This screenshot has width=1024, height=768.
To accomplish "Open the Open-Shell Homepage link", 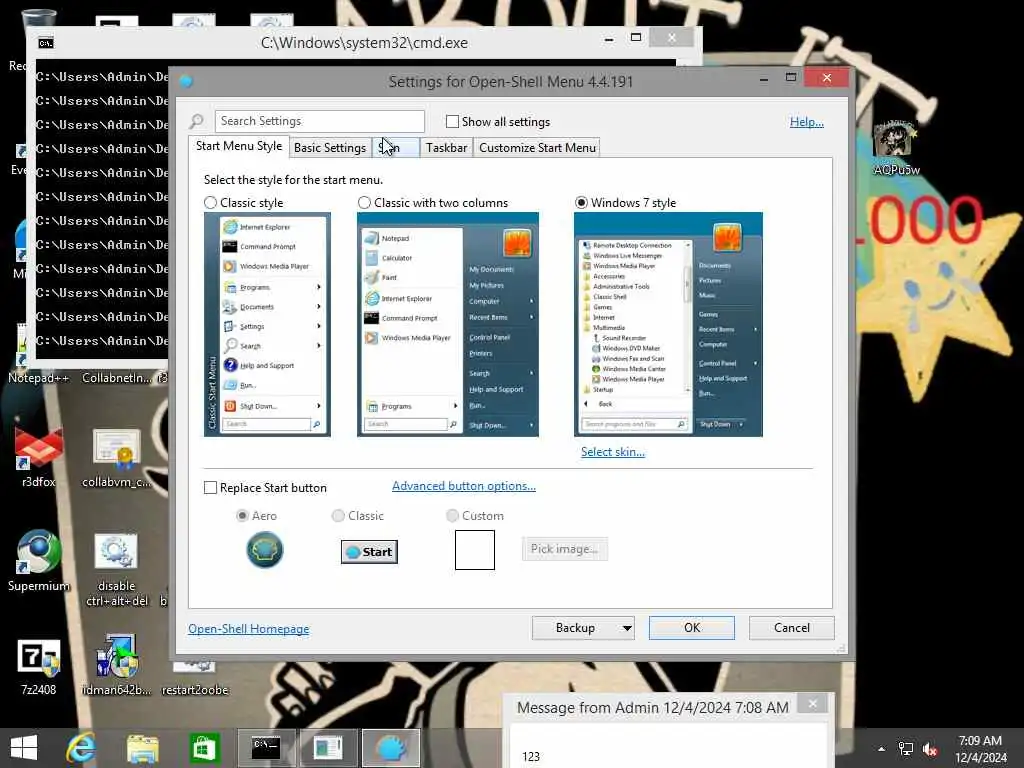I will pyautogui.click(x=249, y=629).
